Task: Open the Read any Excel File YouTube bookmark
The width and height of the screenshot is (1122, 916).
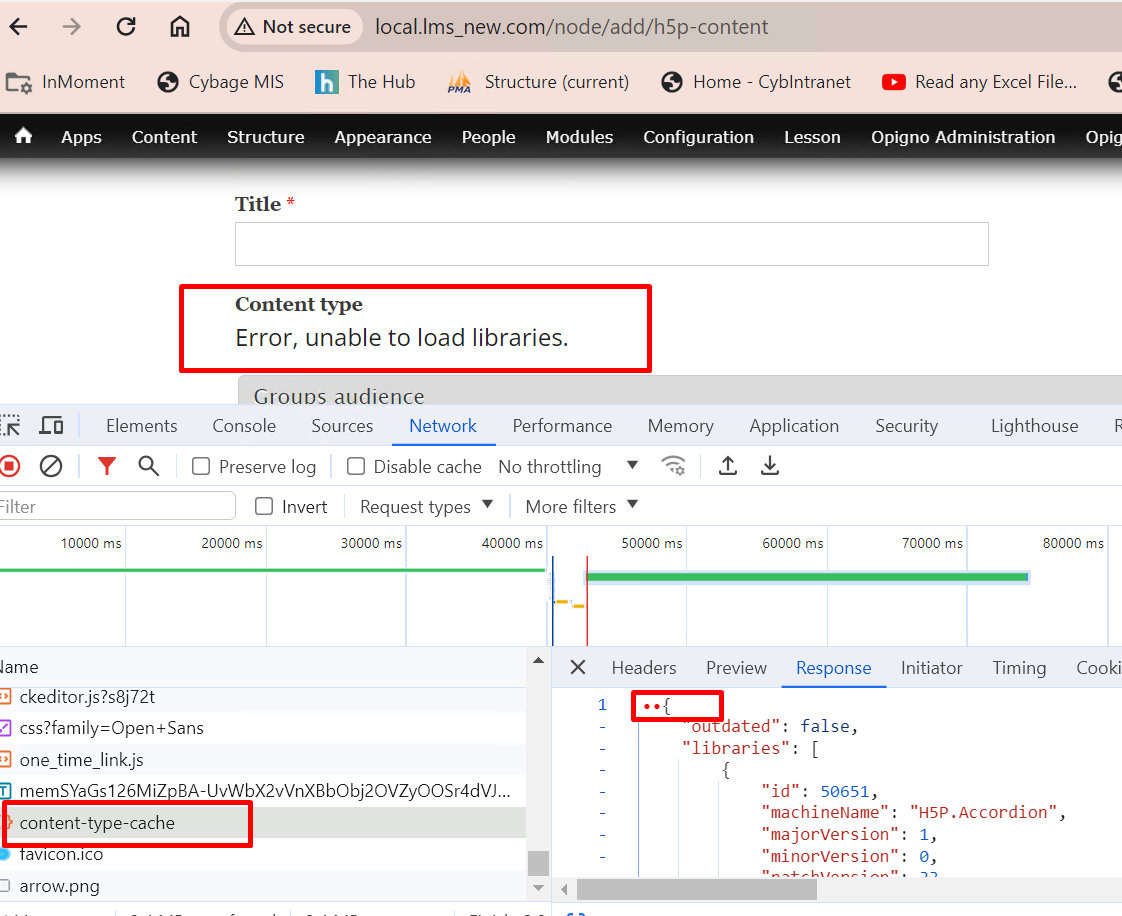Action: coord(979,82)
